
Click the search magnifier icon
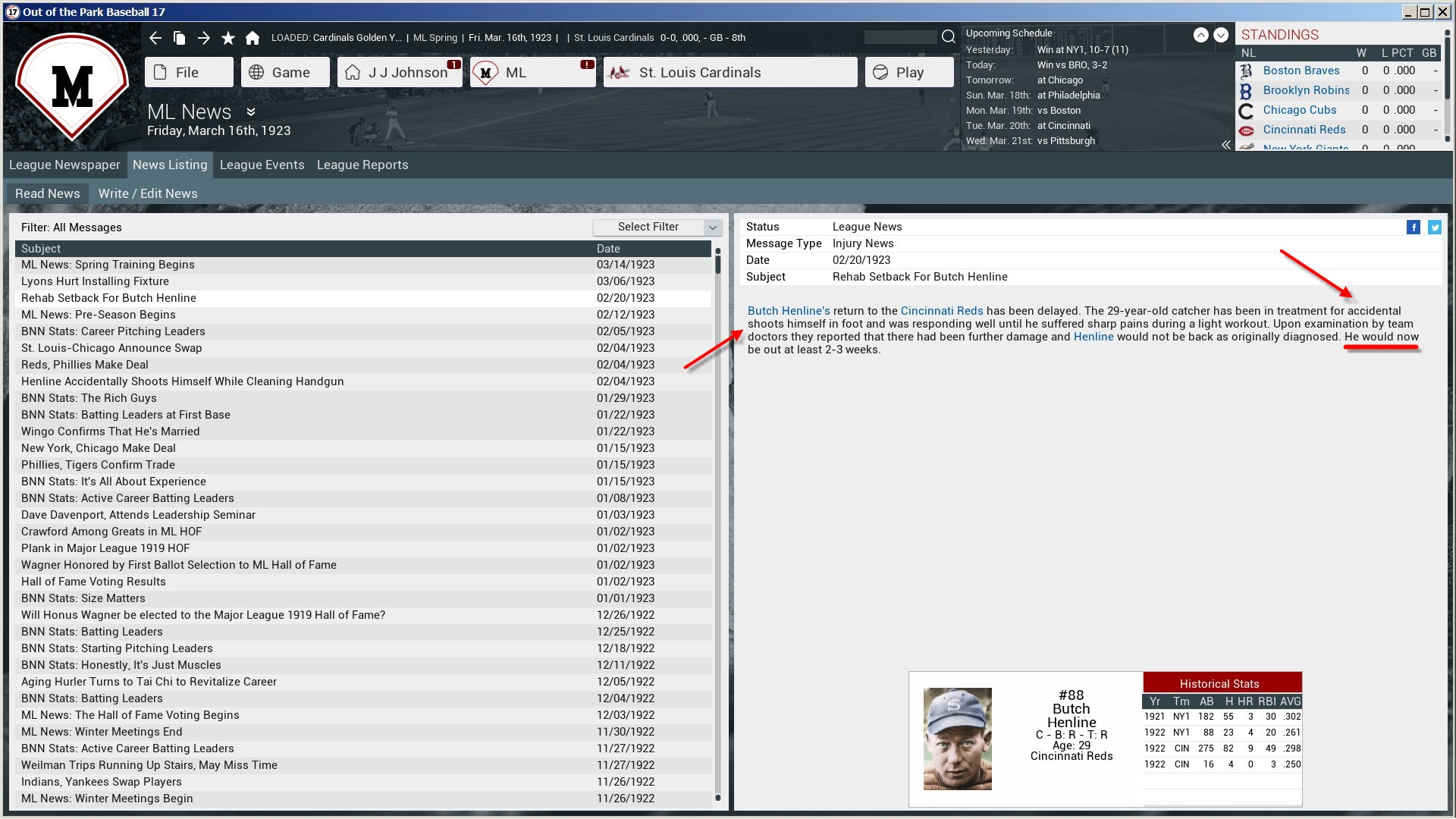[948, 36]
